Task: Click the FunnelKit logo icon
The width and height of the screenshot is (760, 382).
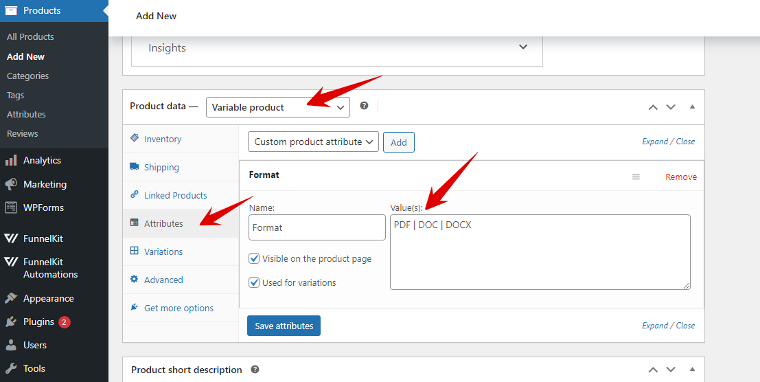Action: [x=11, y=239]
